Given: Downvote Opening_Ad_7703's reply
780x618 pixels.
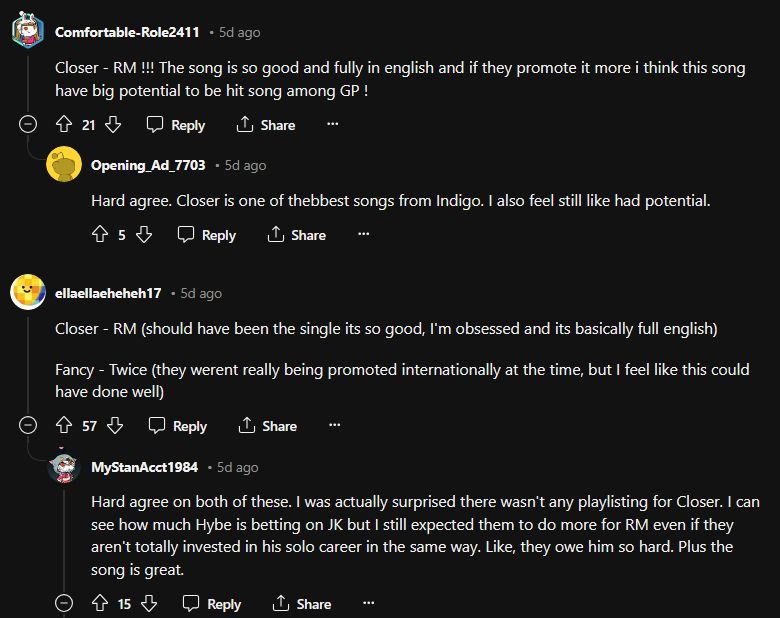Looking at the screenshot, I should 144,235.
